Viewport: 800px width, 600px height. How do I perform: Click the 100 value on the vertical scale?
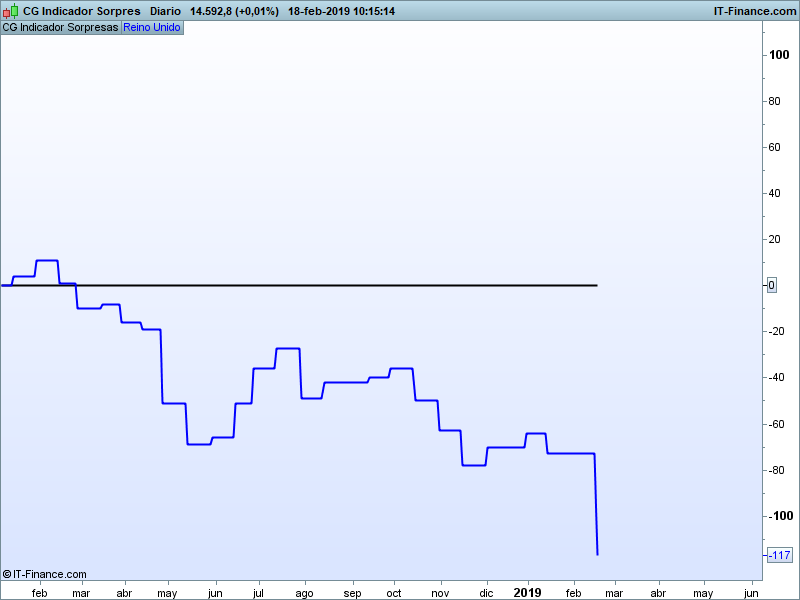[x=779, y=55]
